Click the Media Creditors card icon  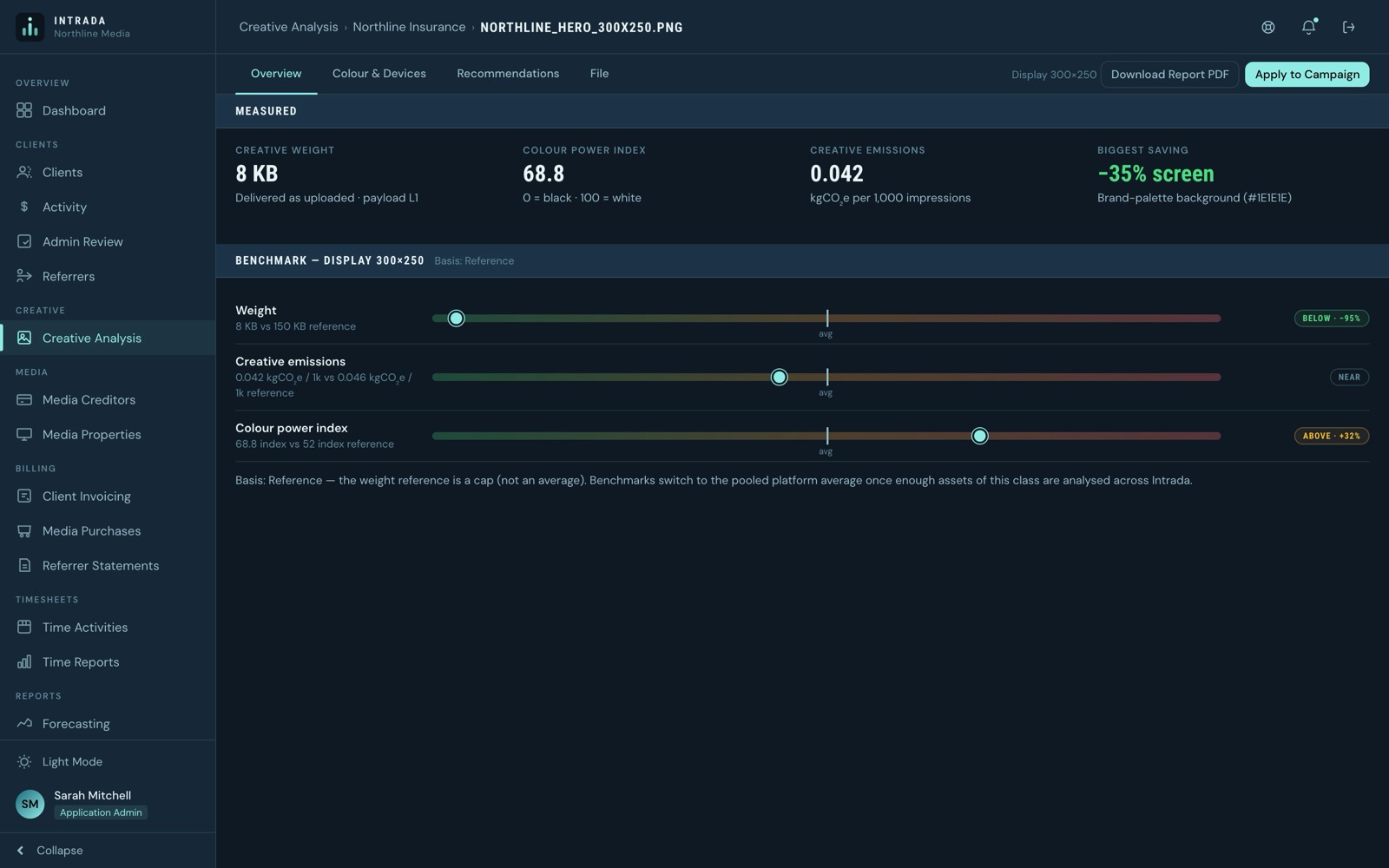tap(24, 399)
